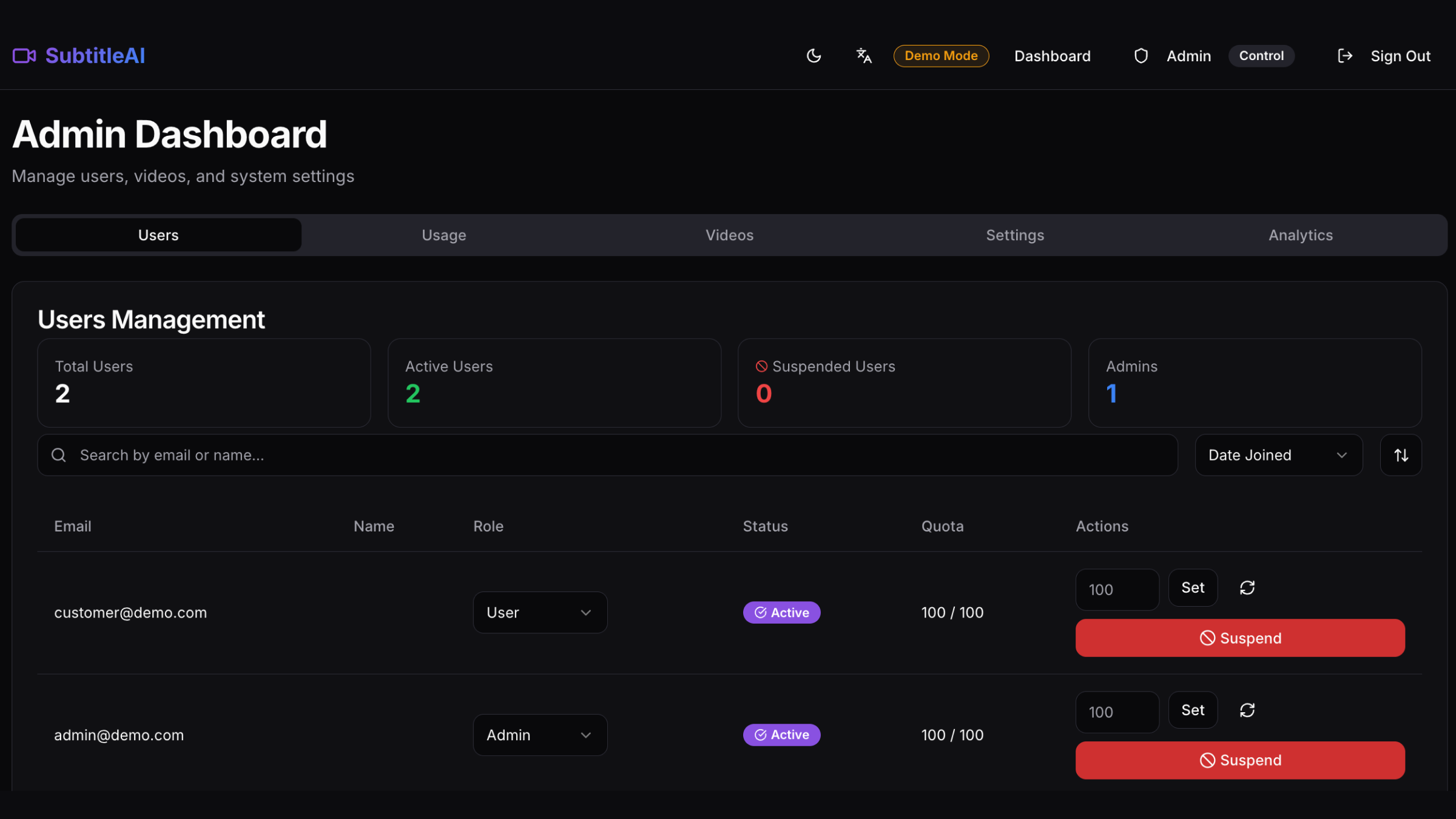Viewport: 1456px width, 819px height.
Task: Click the Sign Out arrow icon
Action: [x=1345, y=56]
